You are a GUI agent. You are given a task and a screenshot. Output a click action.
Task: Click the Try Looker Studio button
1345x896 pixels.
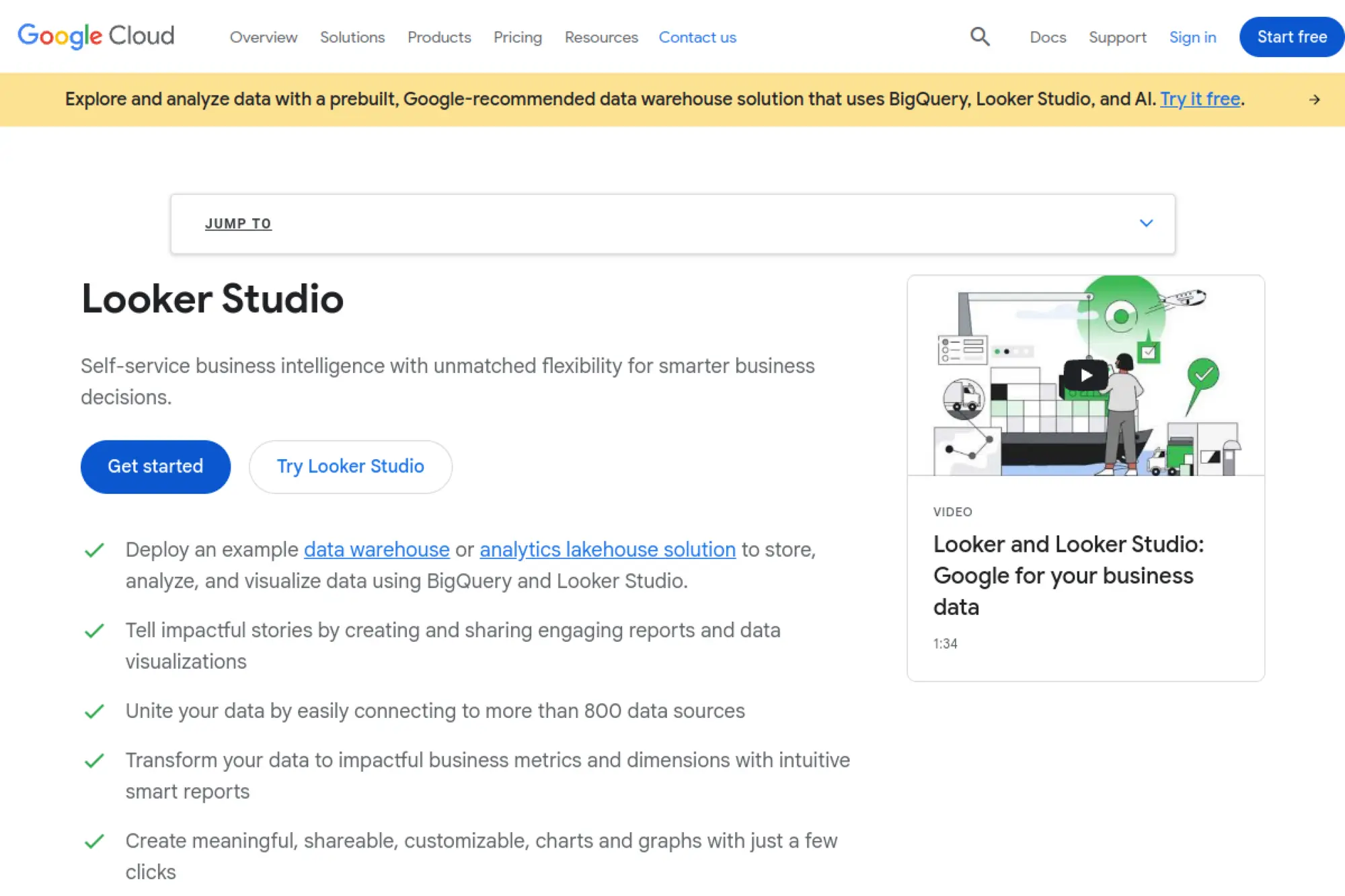coord(350,466)
